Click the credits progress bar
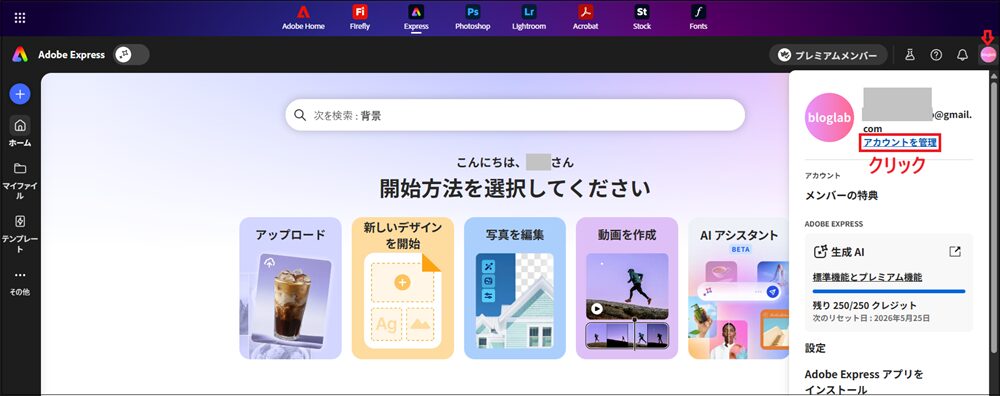 tap(888, 291)
